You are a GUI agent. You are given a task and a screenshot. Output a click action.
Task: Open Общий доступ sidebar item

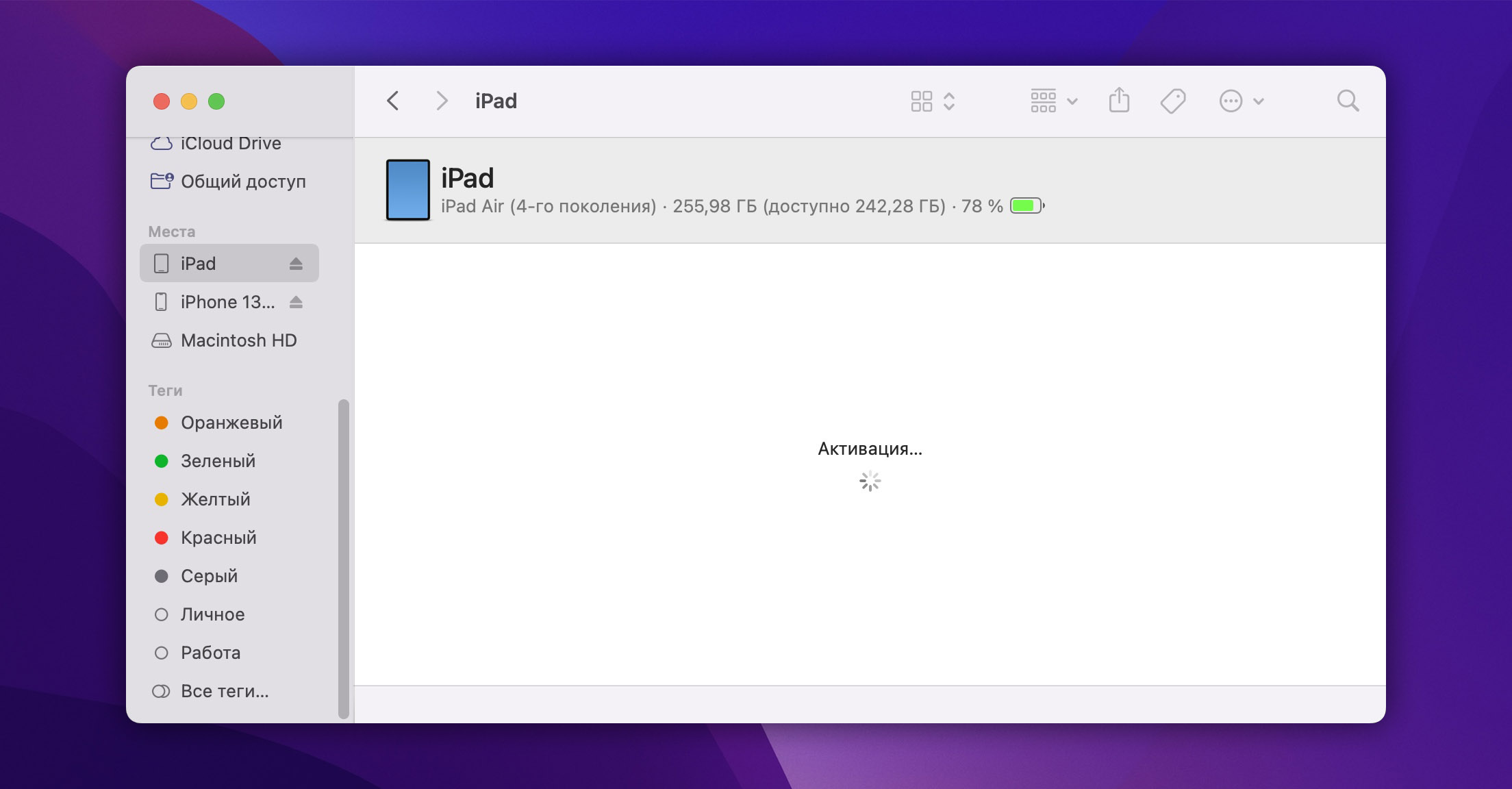pos(242,181)
